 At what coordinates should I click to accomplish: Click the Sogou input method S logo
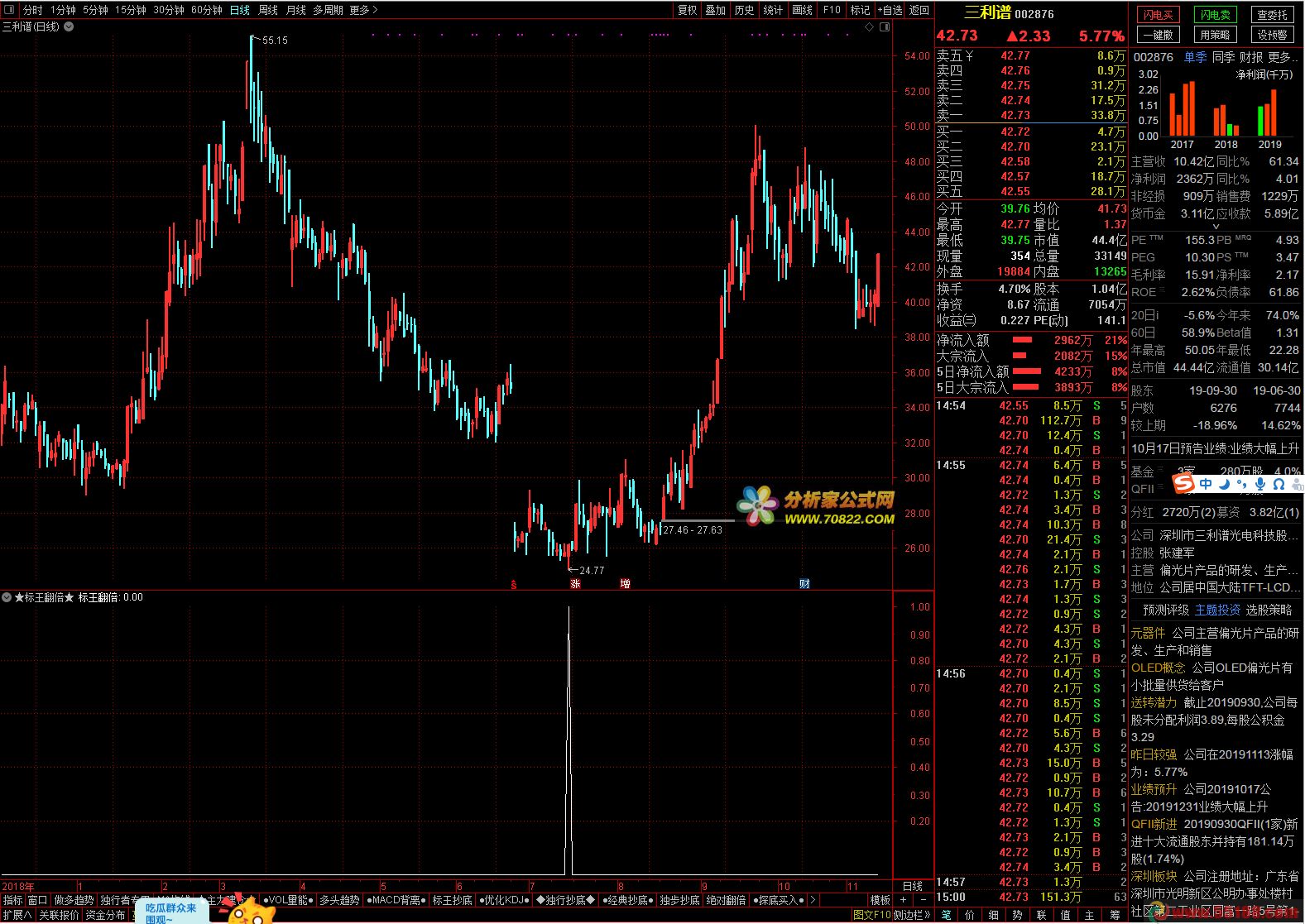click(1183, 484)
